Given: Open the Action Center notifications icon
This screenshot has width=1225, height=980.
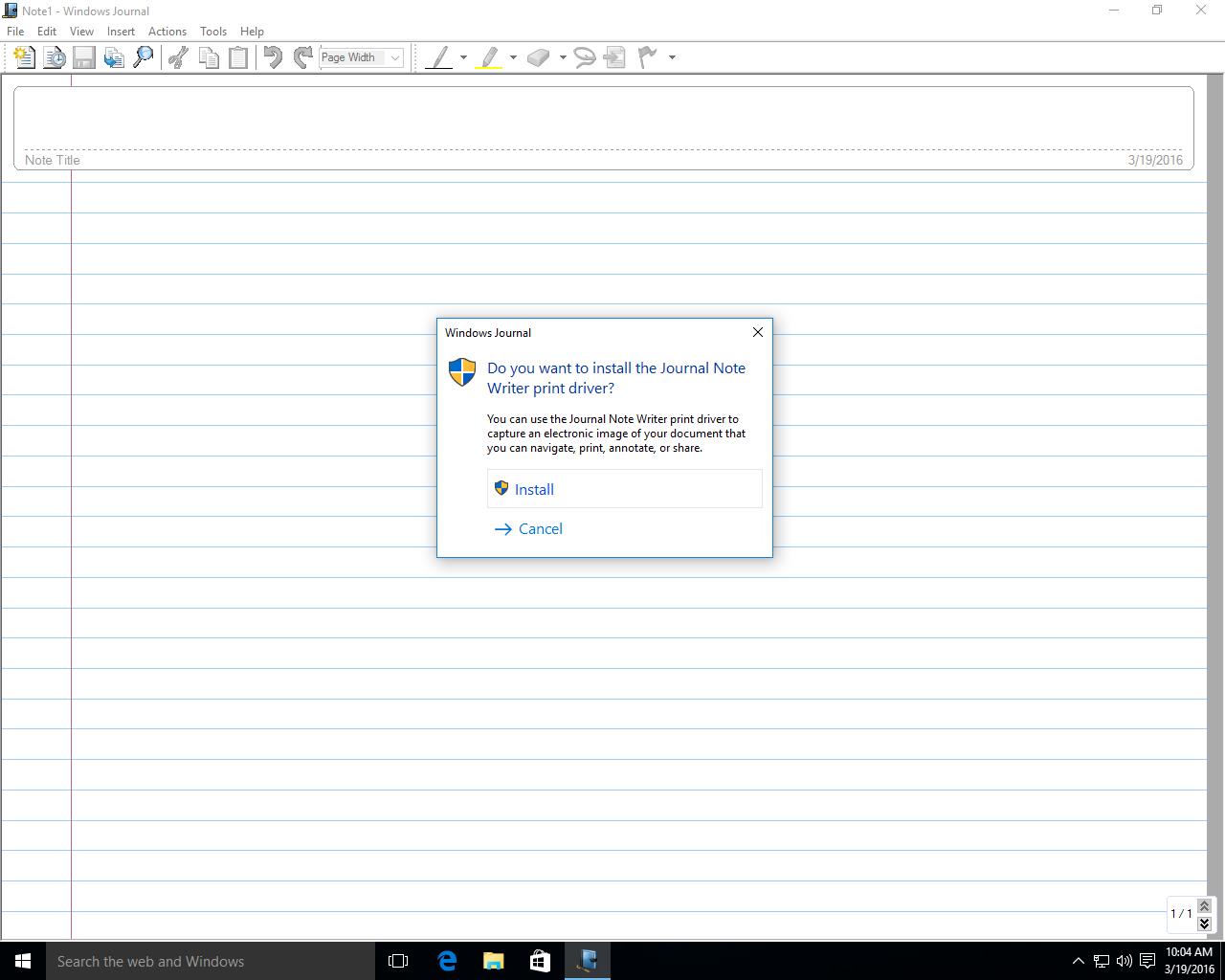Looking at the screenshot, I should click(1147, 961).
